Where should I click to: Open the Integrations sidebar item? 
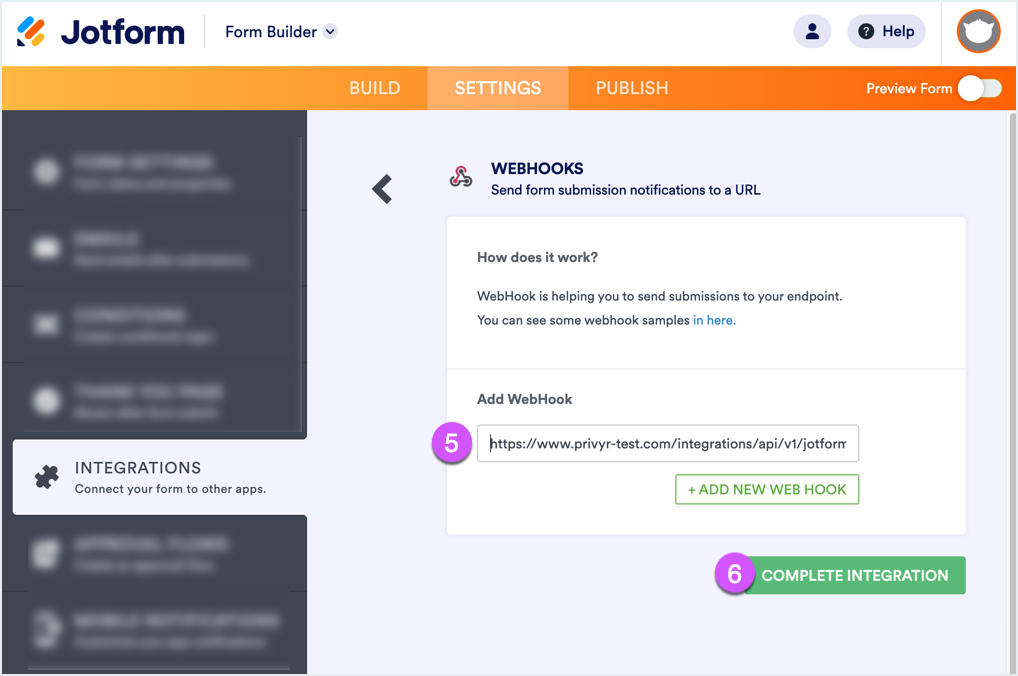coord(160,477)
